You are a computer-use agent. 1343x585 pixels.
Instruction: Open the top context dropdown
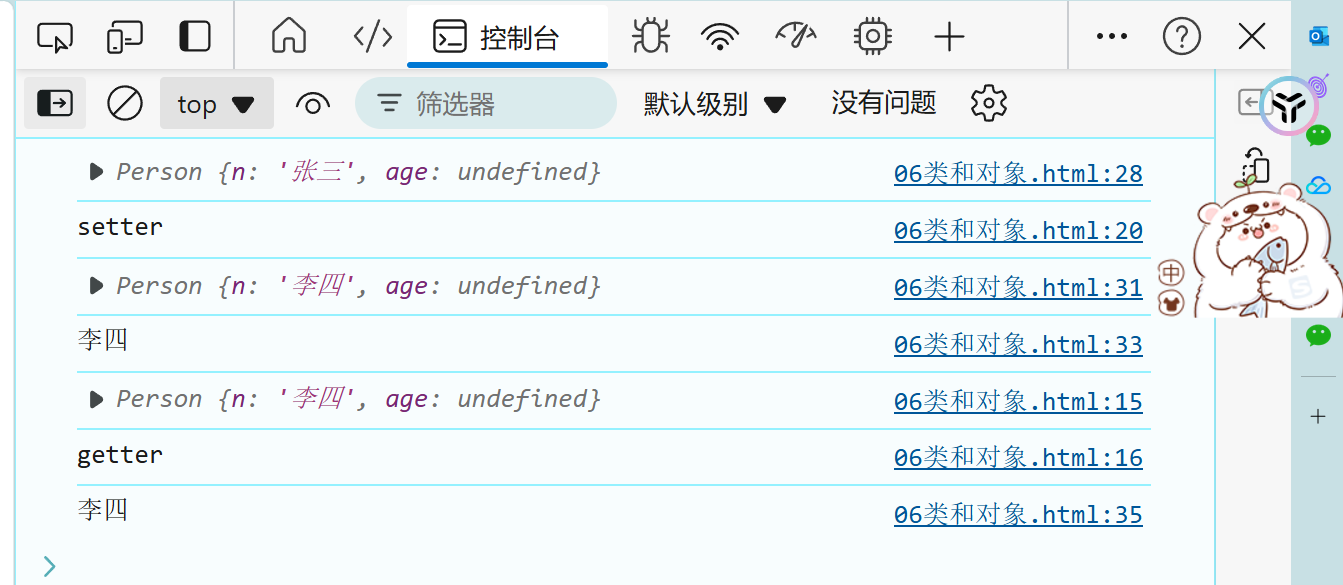point(216,104)
